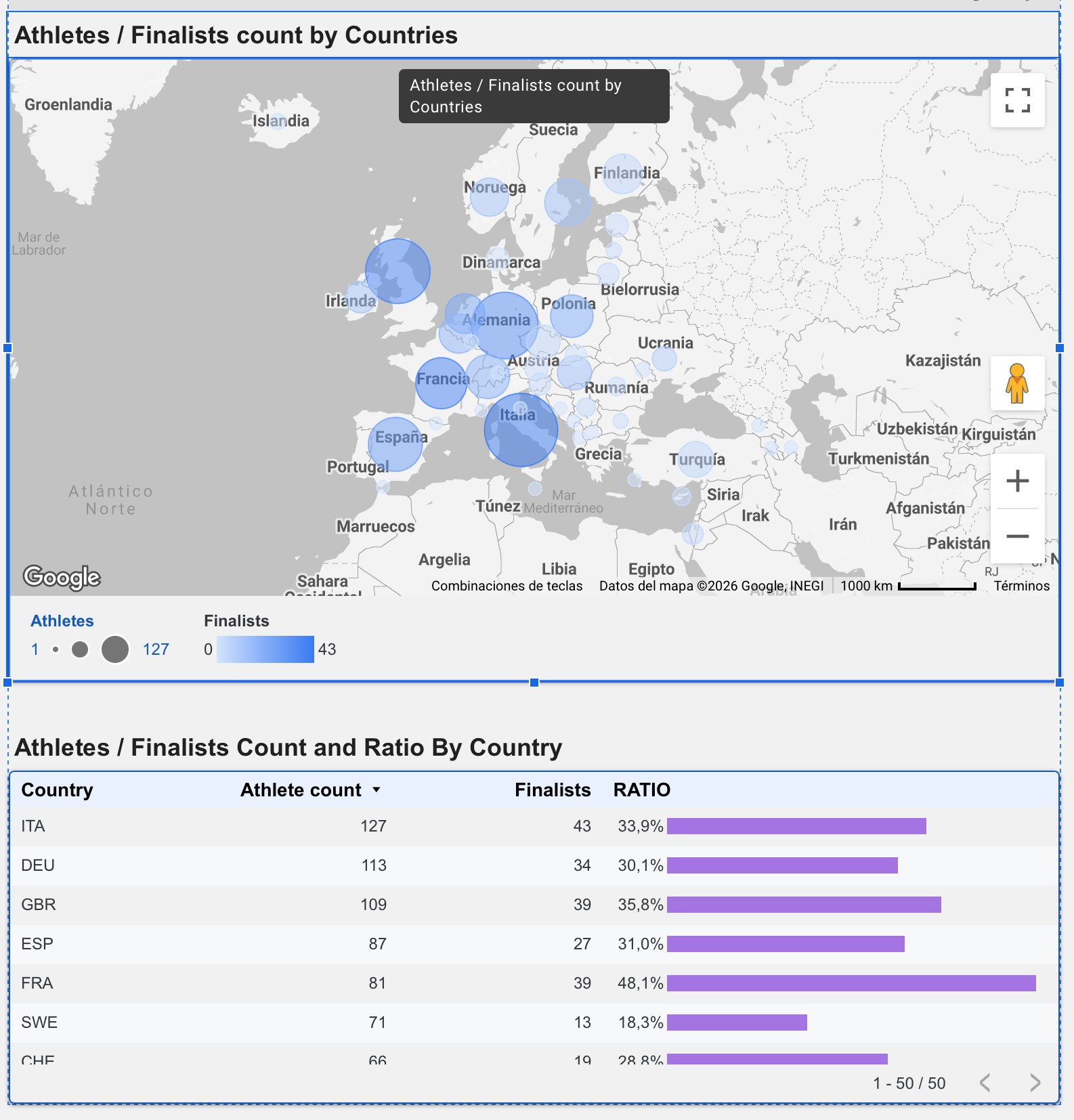This screenshot has height=1120, width=1074.
Task: Click the large bubble over Great Britain
Action: coord(398,271)
